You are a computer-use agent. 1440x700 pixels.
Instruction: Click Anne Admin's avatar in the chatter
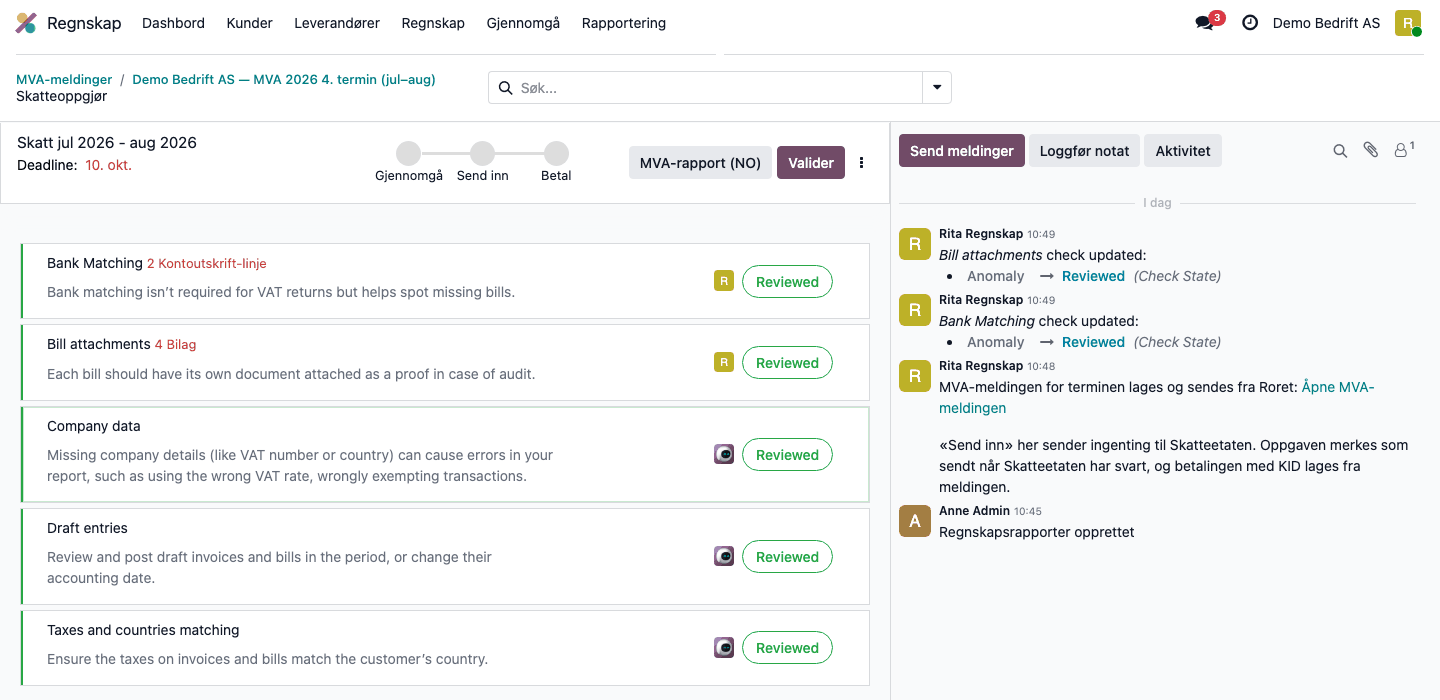pyautogui.click(x=915, y=521)
